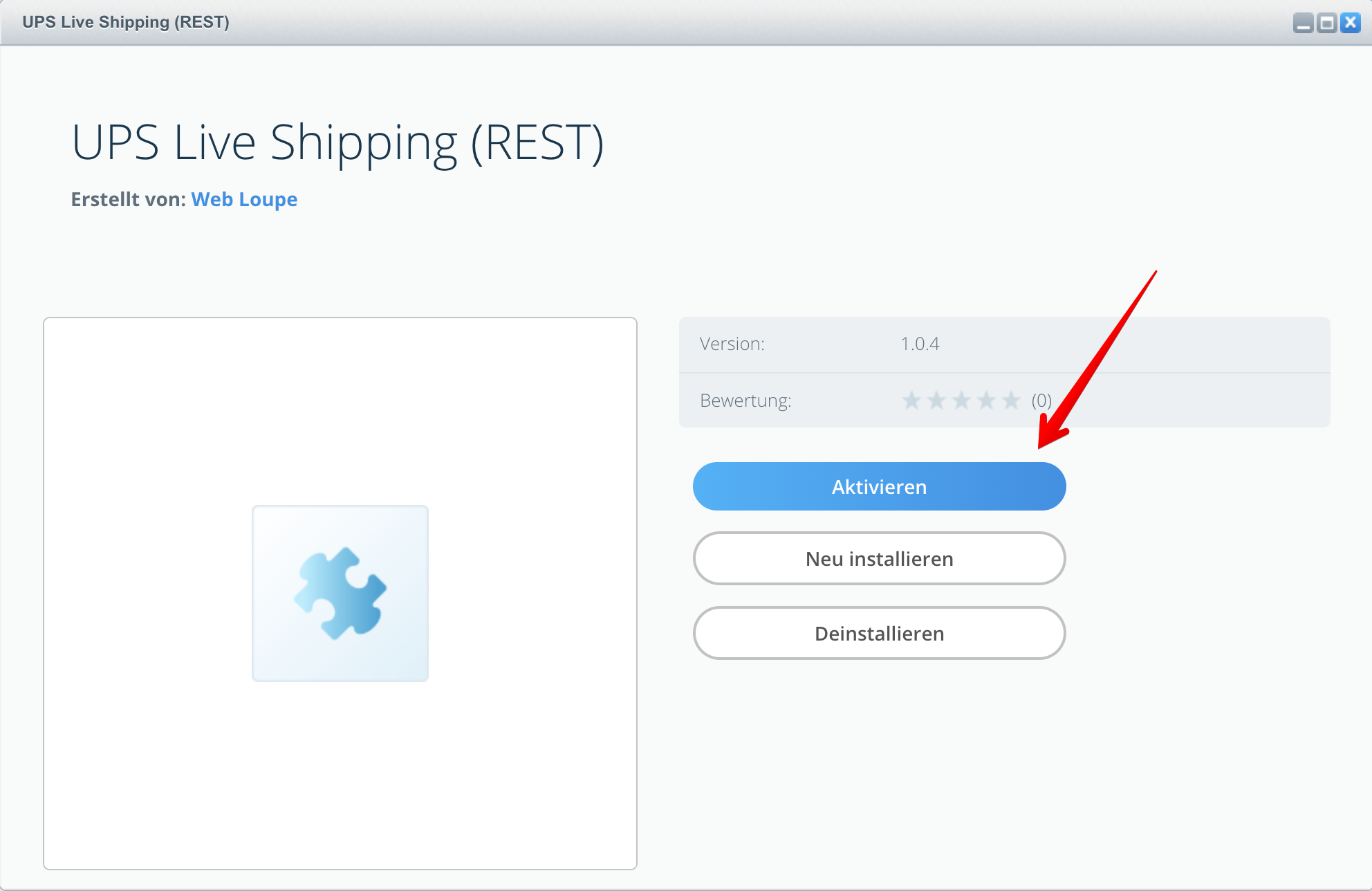
Task: Click the Erstellt von label
Action: point(128,199)
